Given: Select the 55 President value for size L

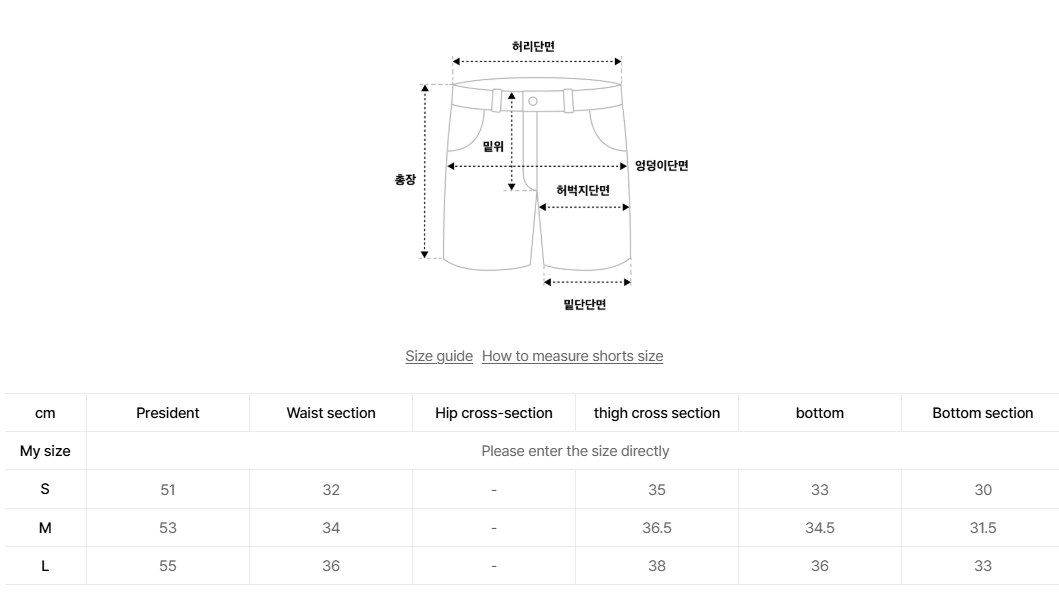Looking at the screenshot, I should tap(168, 566).
